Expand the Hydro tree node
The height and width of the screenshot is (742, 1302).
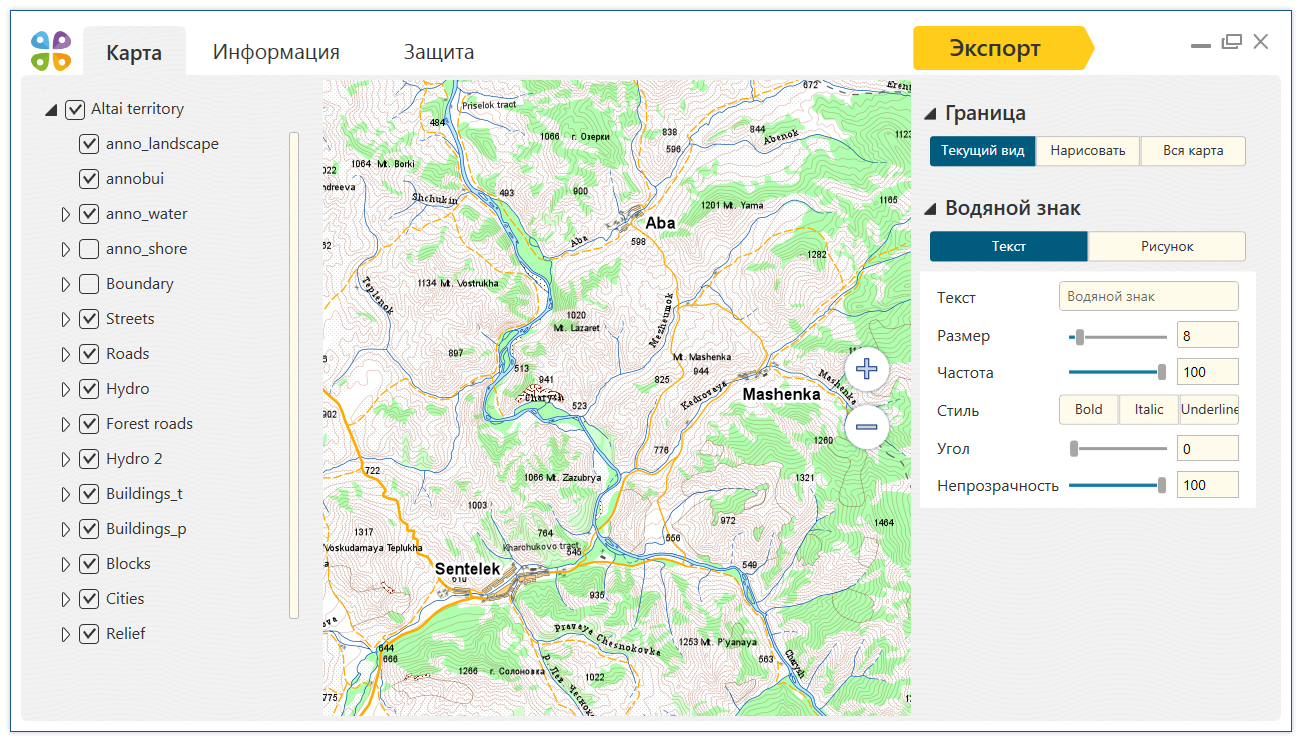click(x=66, y=389)
